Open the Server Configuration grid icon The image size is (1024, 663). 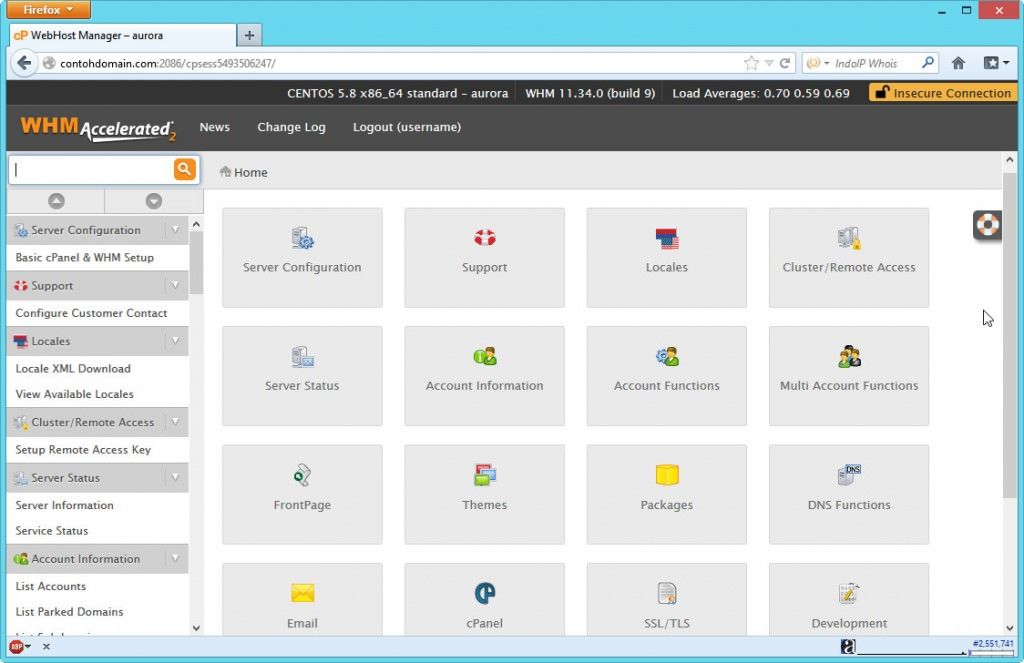click(302, 240)
